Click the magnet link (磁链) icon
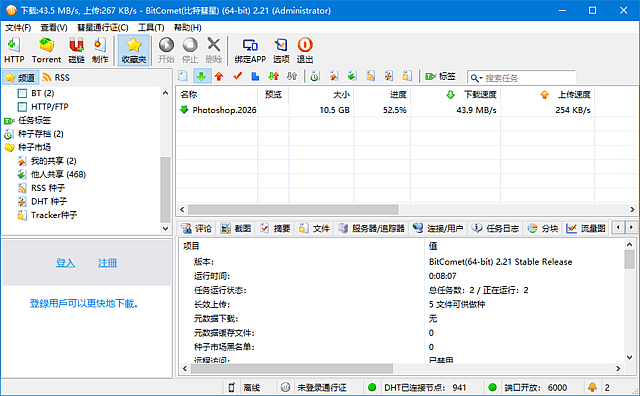 (76, 50)
